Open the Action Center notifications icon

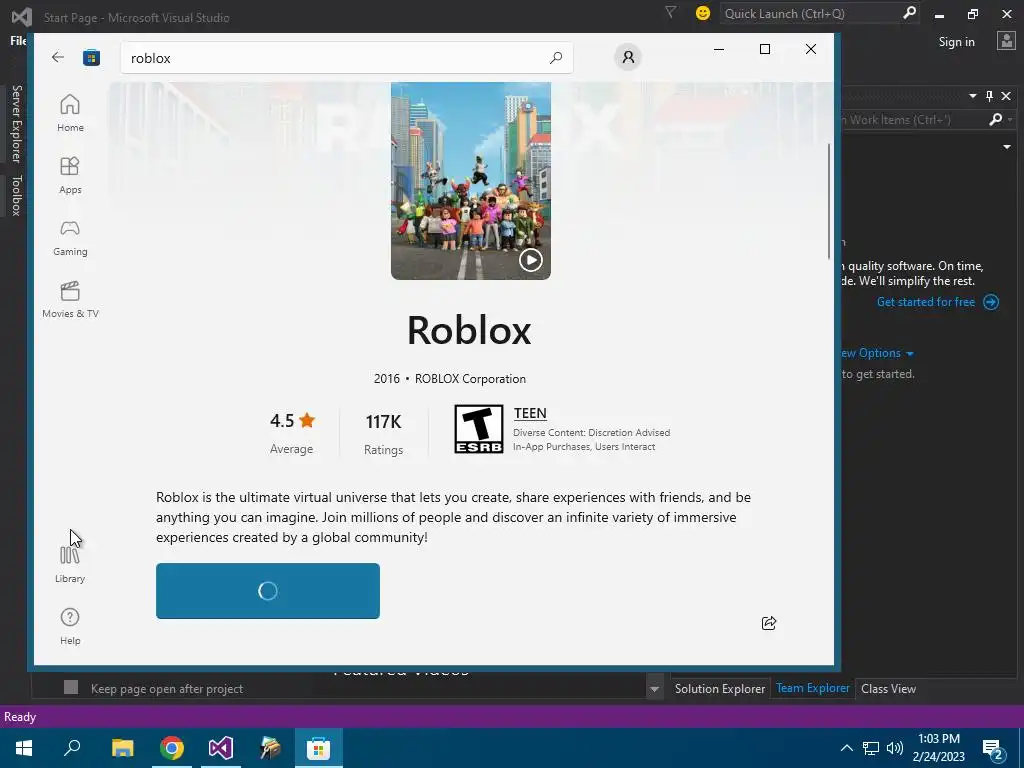click(992, 748)
